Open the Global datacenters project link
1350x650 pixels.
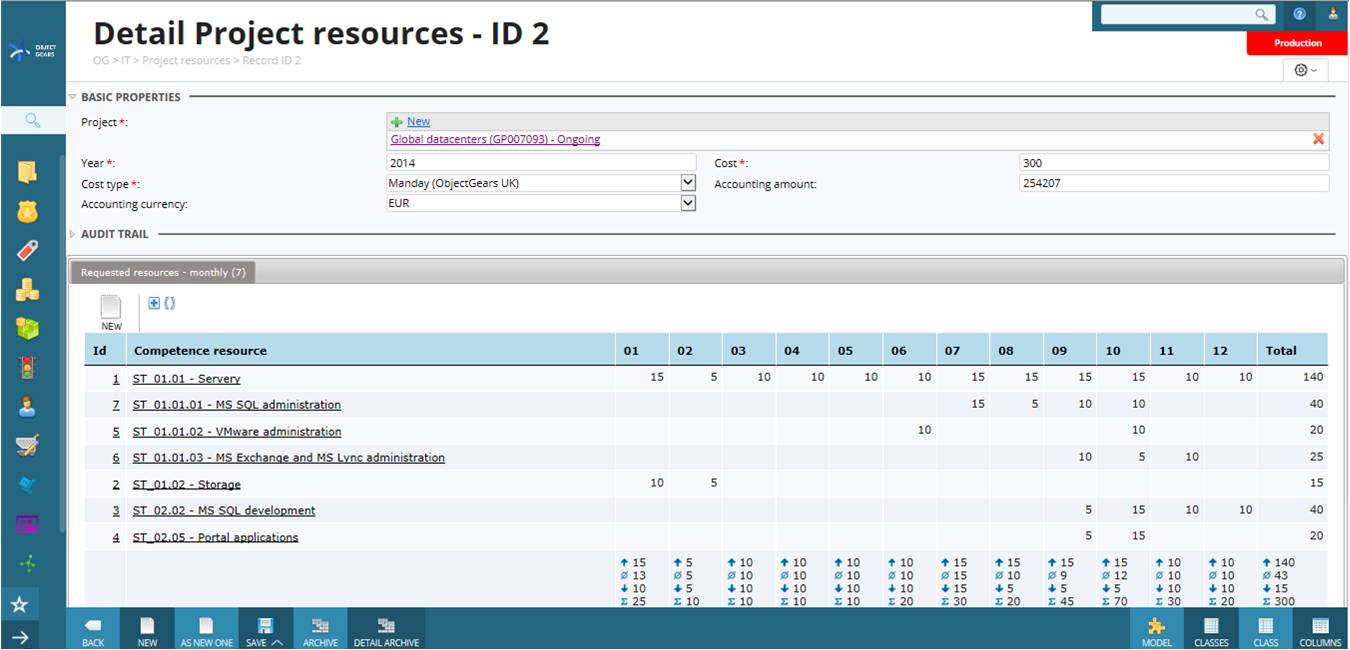click(495, 140)
